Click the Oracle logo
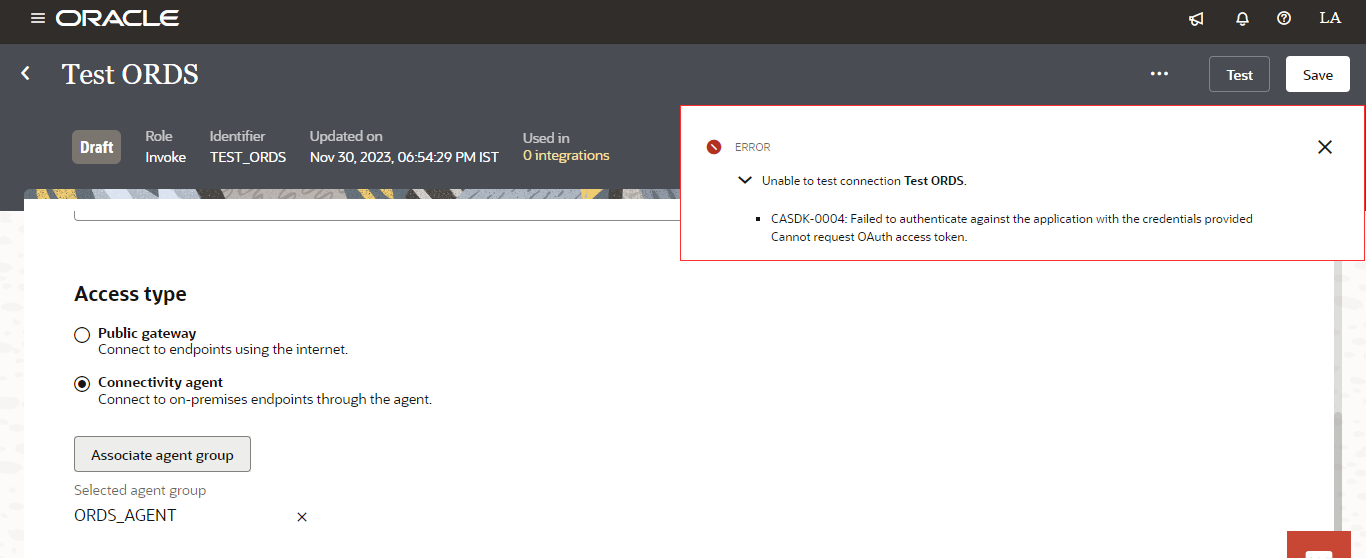The height and width of the screenshot is (558, 1366). (x=117, y=18)
